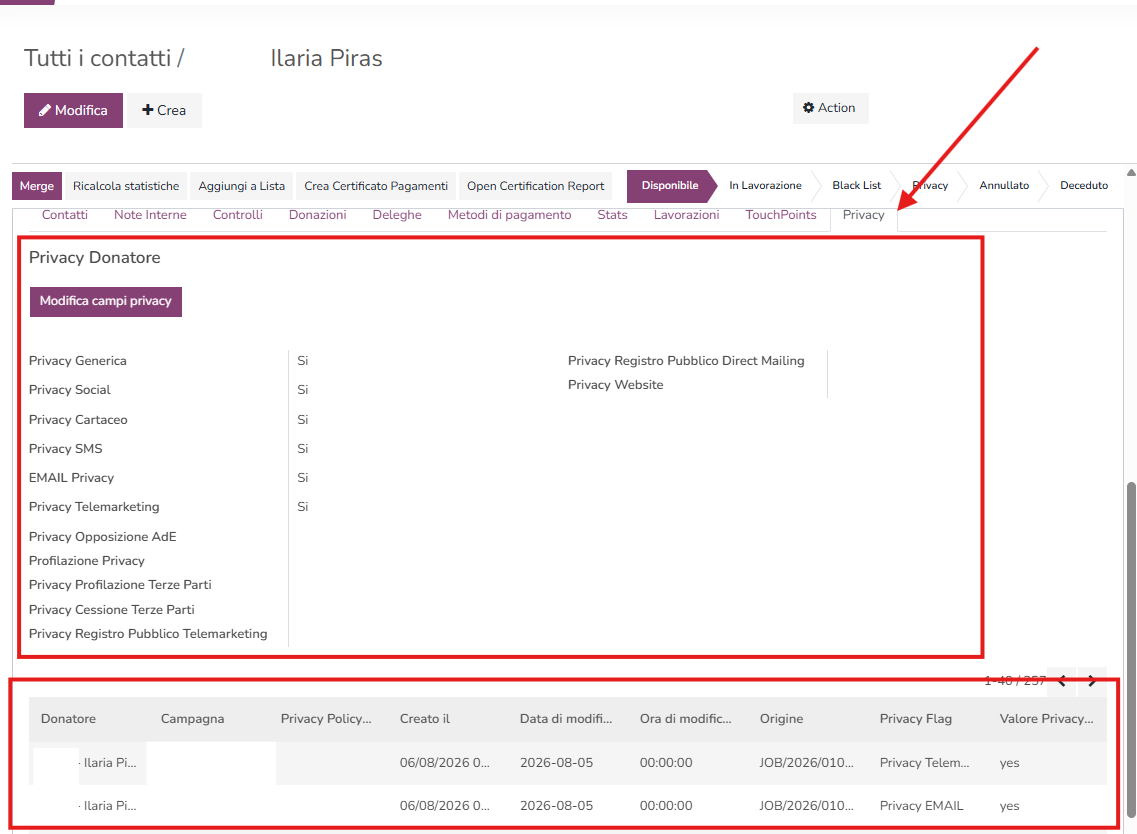Open the Action menu
This screenshot has height=834, width=1137.
[x=830, y=108]
